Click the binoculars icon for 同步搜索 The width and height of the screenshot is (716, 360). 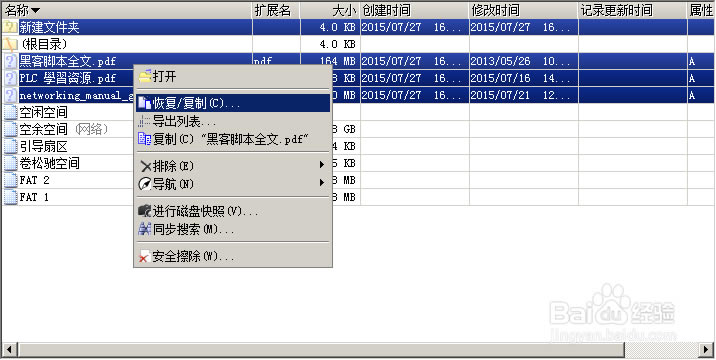145,229
